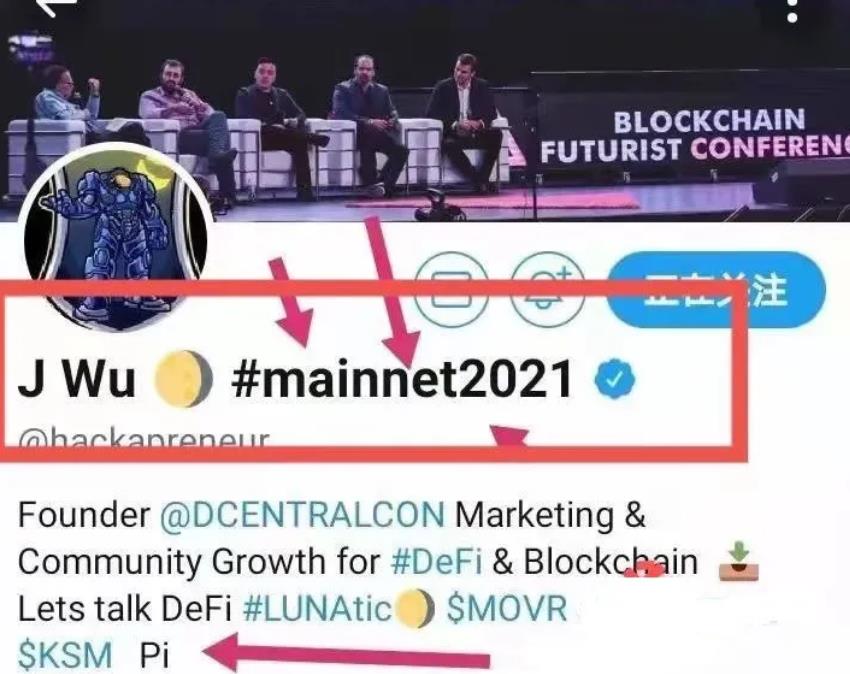Open the $MOVR cashtag link
Image resolution: width=850 pixels, height=674 pixels.
(507, 608)
